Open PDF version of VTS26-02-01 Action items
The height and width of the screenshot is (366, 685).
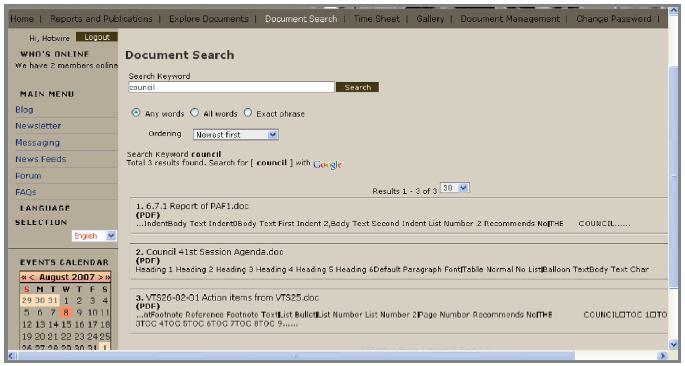coord(148,307)
